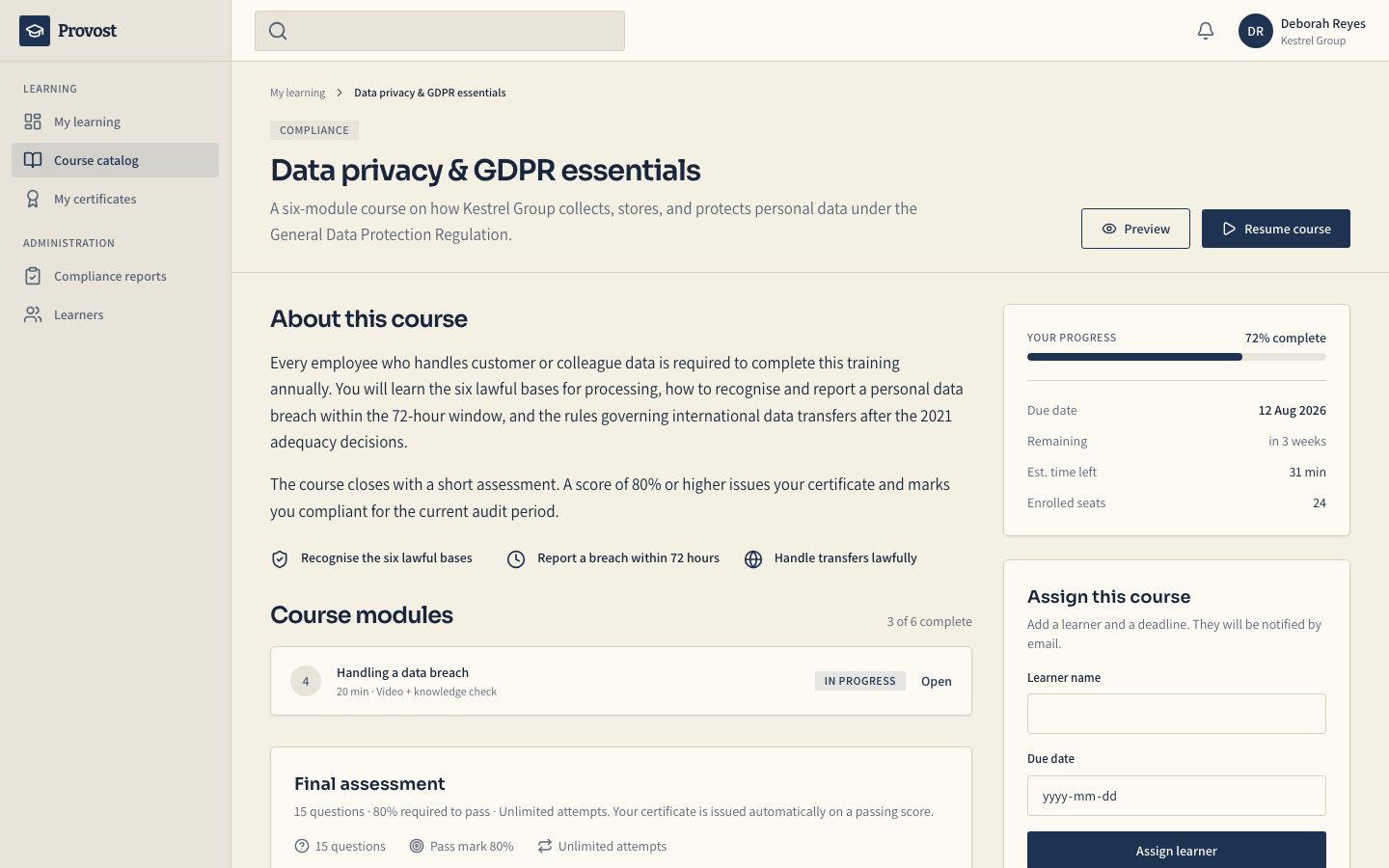Image resolution: width=1389 pixels, height=868 pixels.
Task: Click Data privacy & GDPR essentials breadcrumb
Action: point(429,93)
